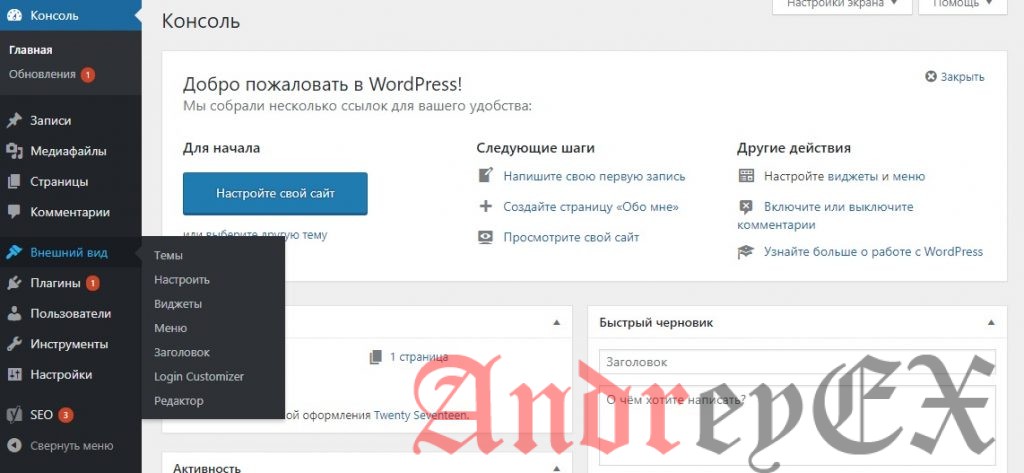This screenshot has width=1024, height=473.
Task: Follow the Создайте страницу «Обо мне» link
Action: tap(591, 207)
